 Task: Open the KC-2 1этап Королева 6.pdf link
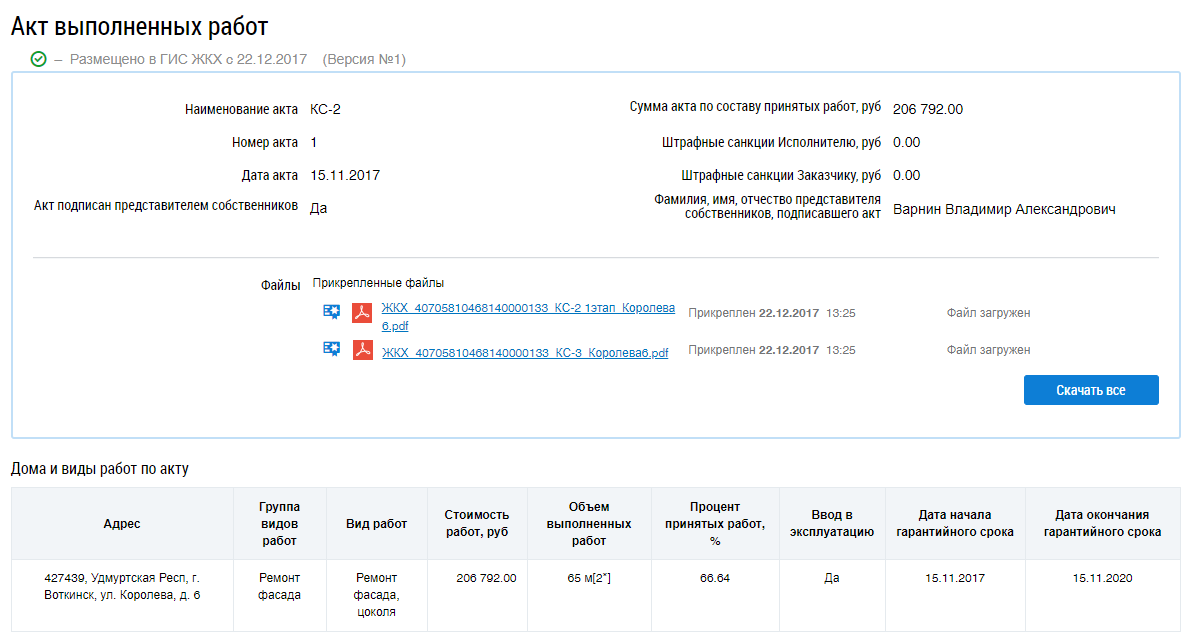click(x=527, y=309)
